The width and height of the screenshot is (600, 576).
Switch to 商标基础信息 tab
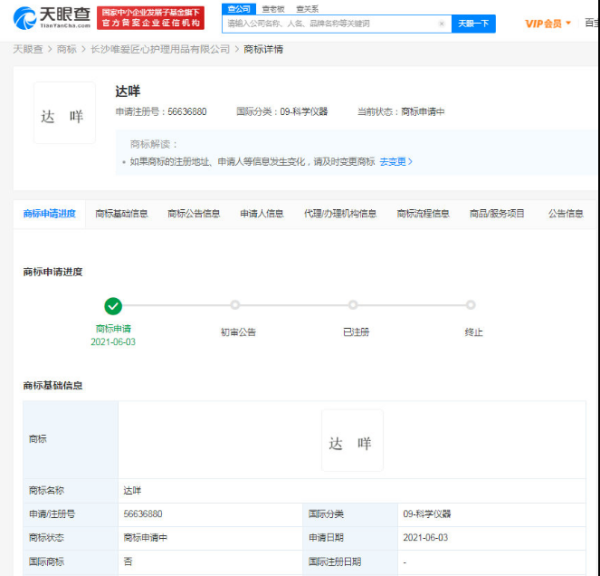click(x=122, y=214)
